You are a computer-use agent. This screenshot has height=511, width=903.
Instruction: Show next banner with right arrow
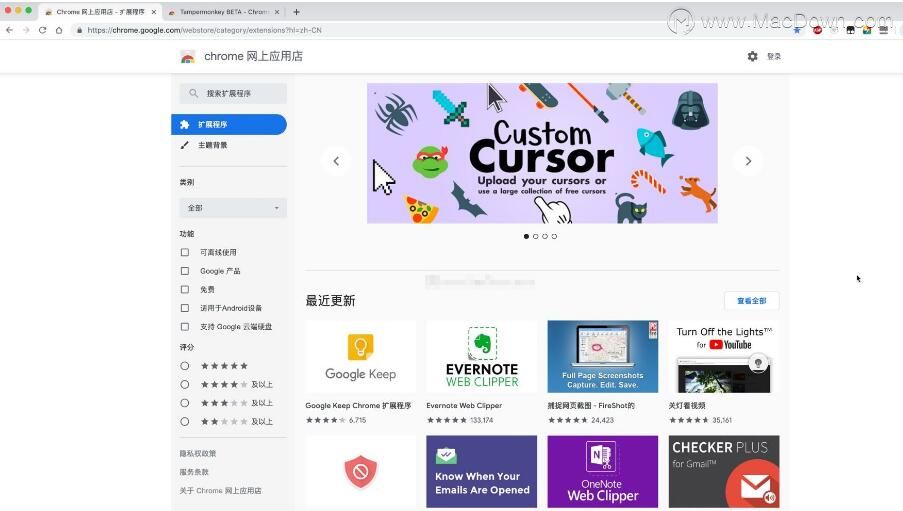pos(748,161)
